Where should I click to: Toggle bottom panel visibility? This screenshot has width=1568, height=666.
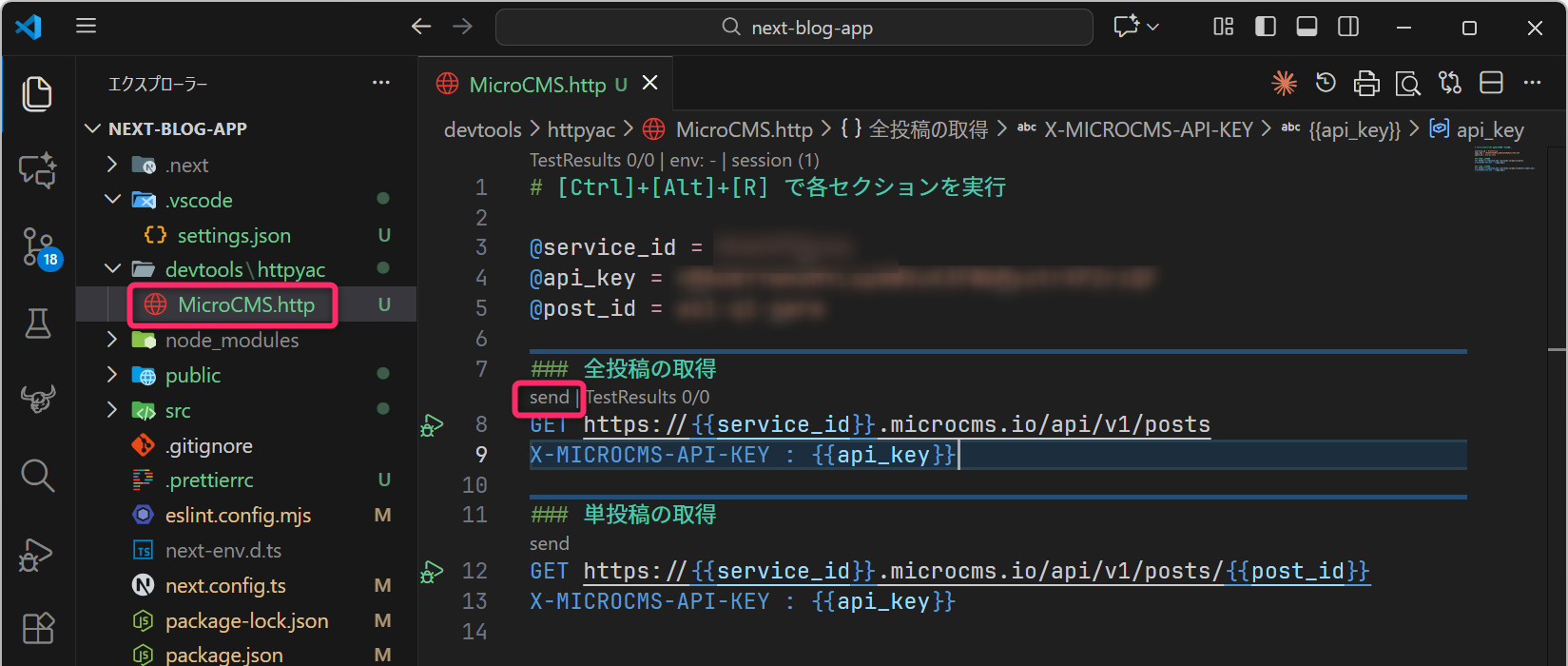tap(1307, 28)
